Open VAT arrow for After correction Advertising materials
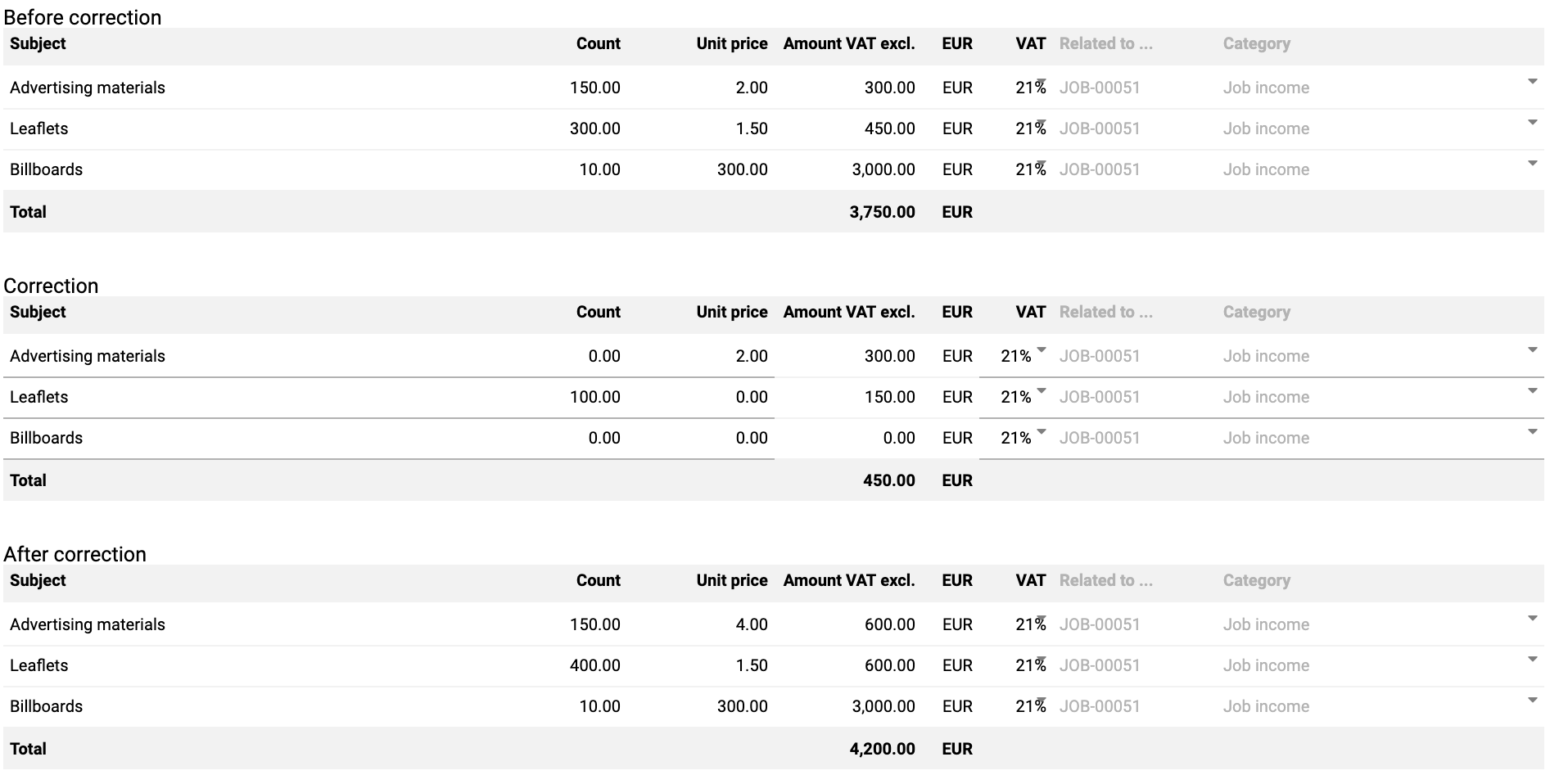The image size is (1559, 784). (1042, 619)
